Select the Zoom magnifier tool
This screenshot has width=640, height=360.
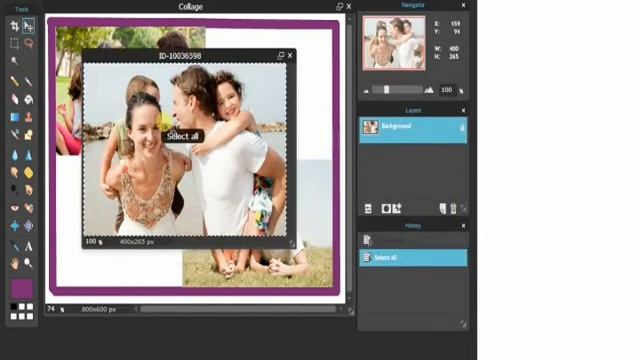point(29,264)
